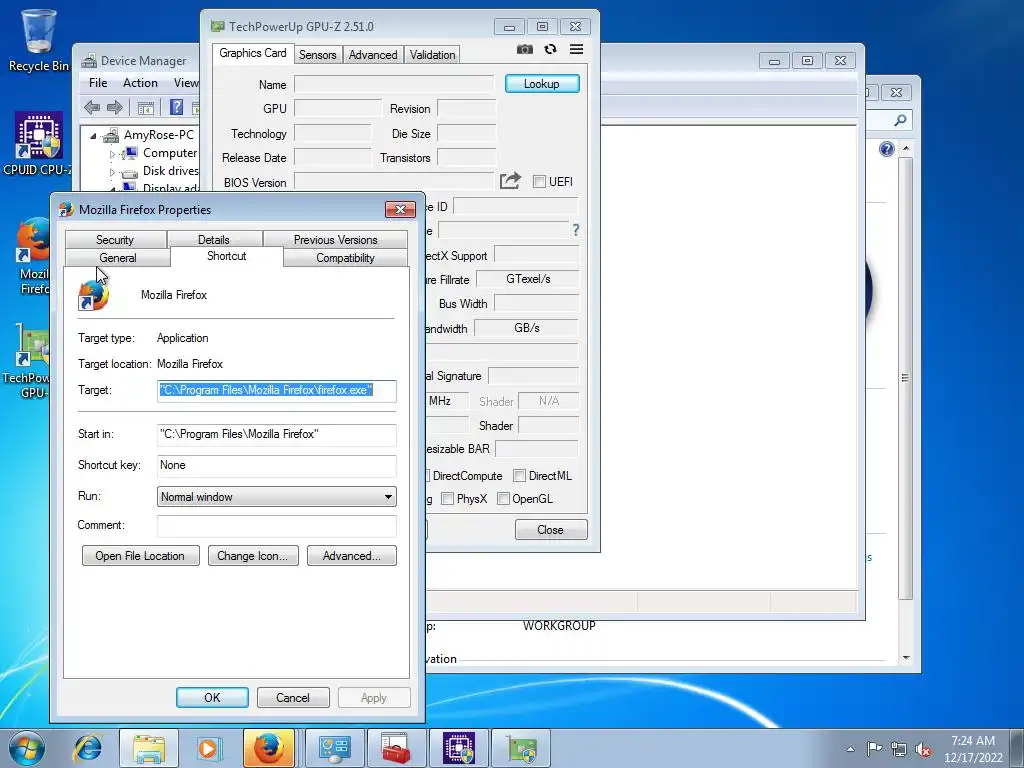Take a GPU-Z screenshot with camera icon
The image size is (1024, 768).
click(524, 50)
